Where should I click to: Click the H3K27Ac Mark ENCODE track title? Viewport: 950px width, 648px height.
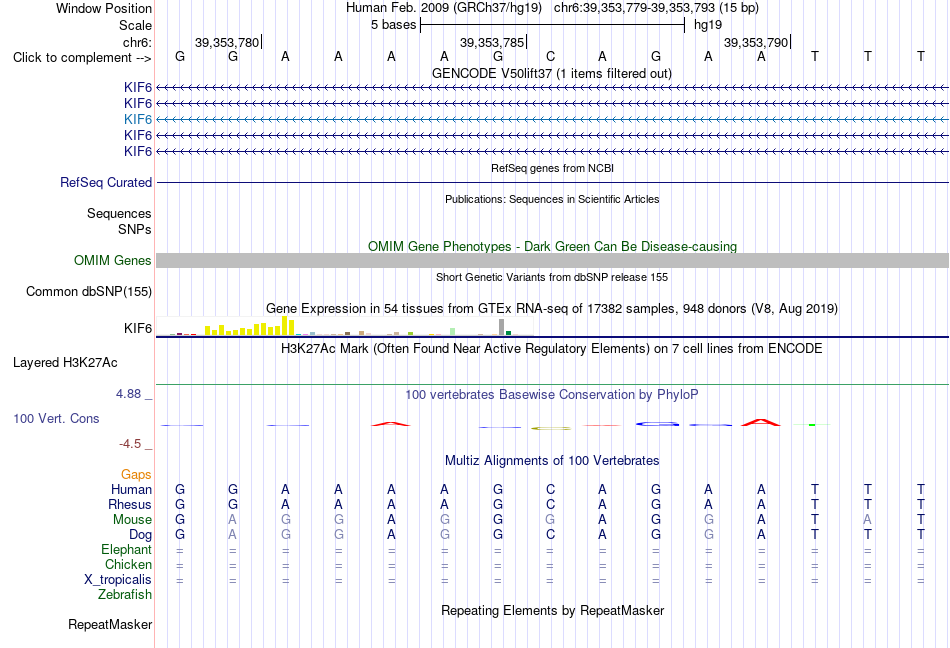point(552,349)
